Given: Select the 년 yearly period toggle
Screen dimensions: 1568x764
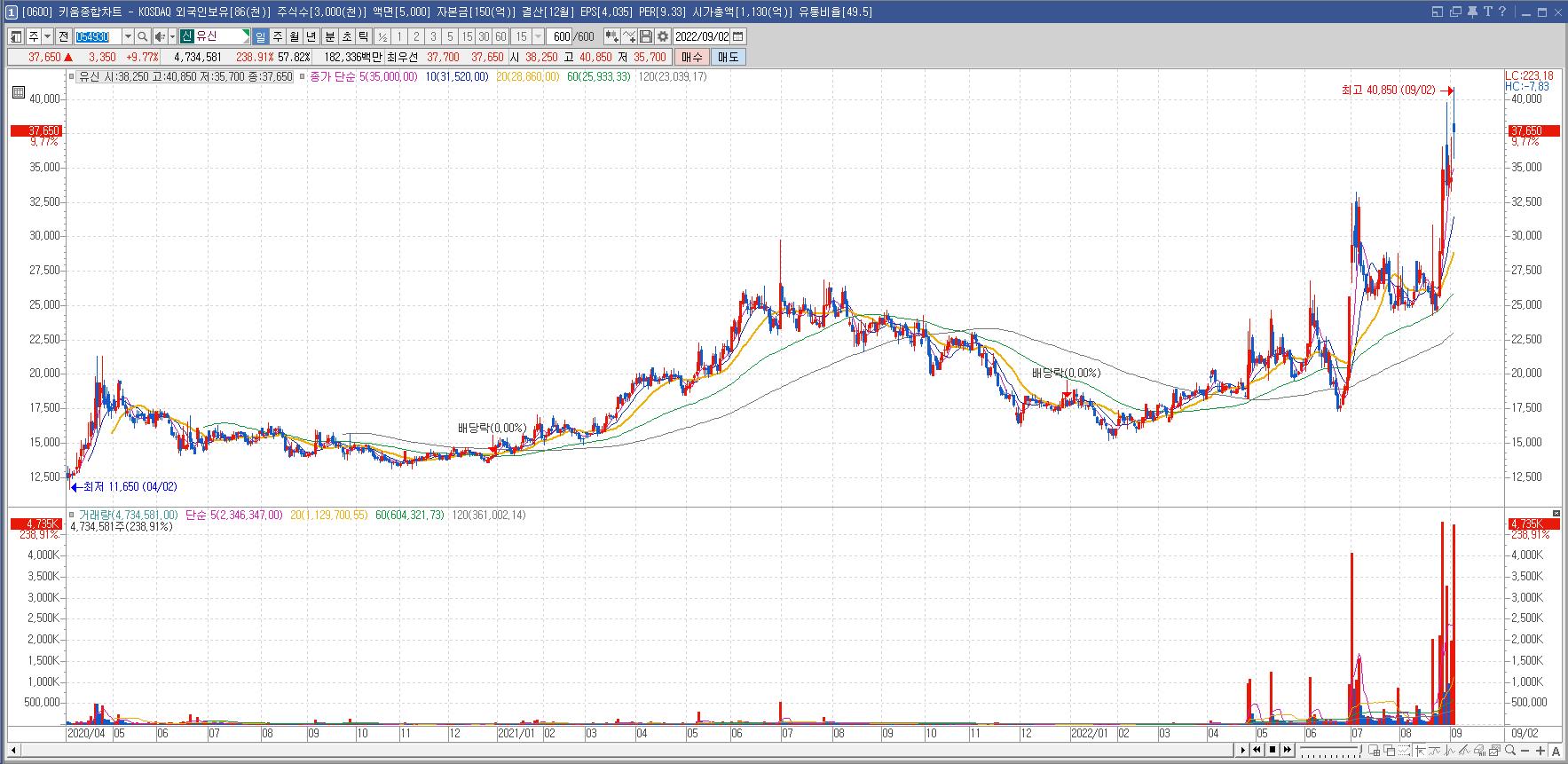Looking at the screenshot, I should coord(311,36).
